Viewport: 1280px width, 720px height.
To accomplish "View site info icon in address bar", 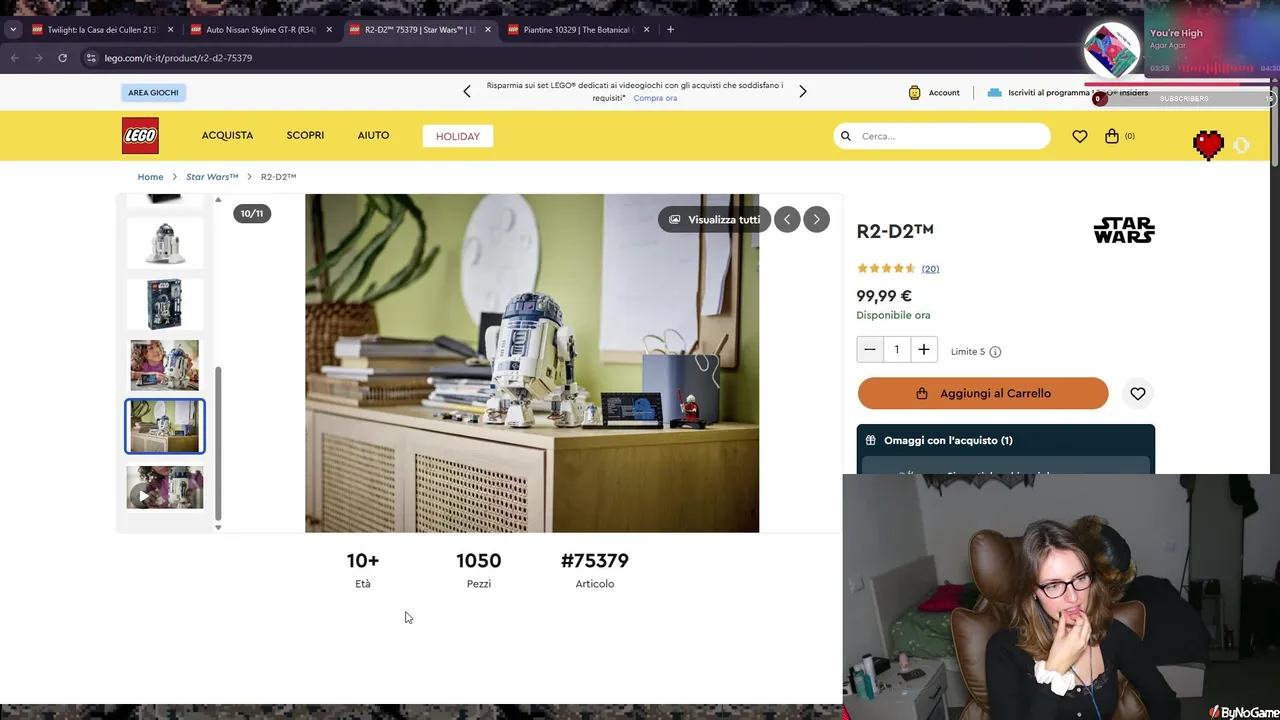I will (92, 58).
